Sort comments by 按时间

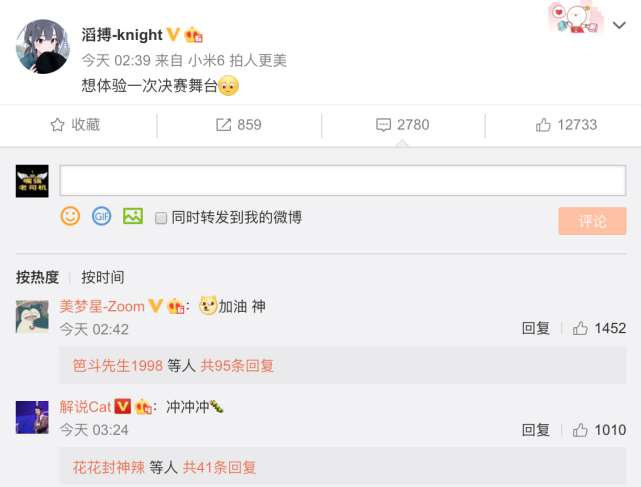point(103,277)
